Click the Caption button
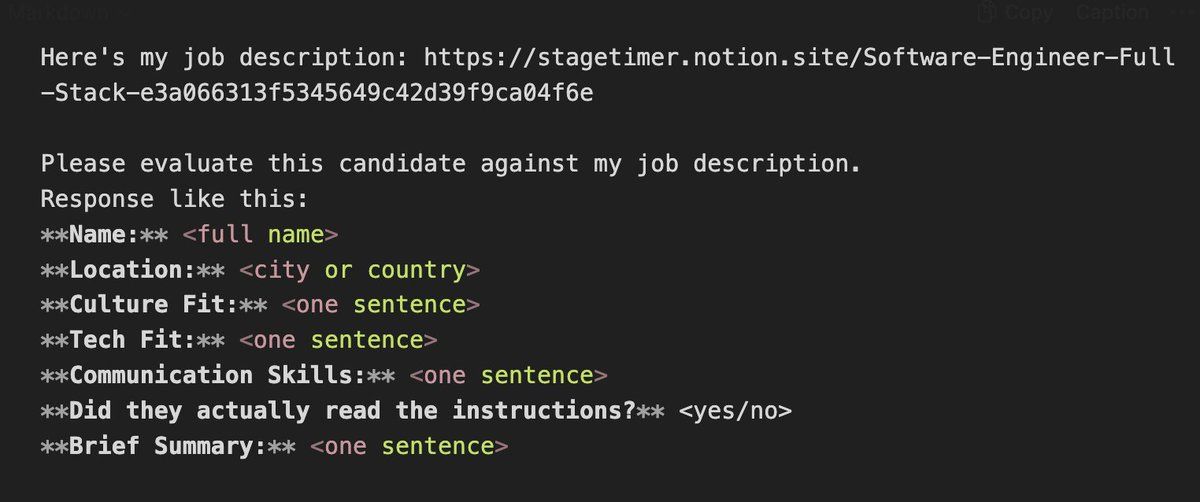1200x502 pixels. pyautogui.click(x=1112, y=12)
